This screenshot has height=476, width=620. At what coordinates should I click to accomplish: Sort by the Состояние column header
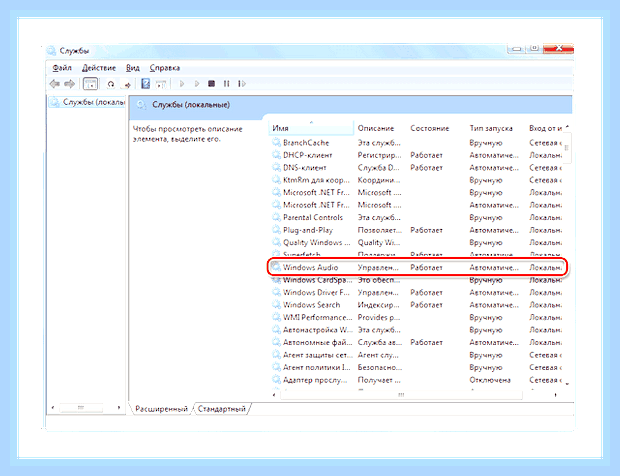coord(430,128)
